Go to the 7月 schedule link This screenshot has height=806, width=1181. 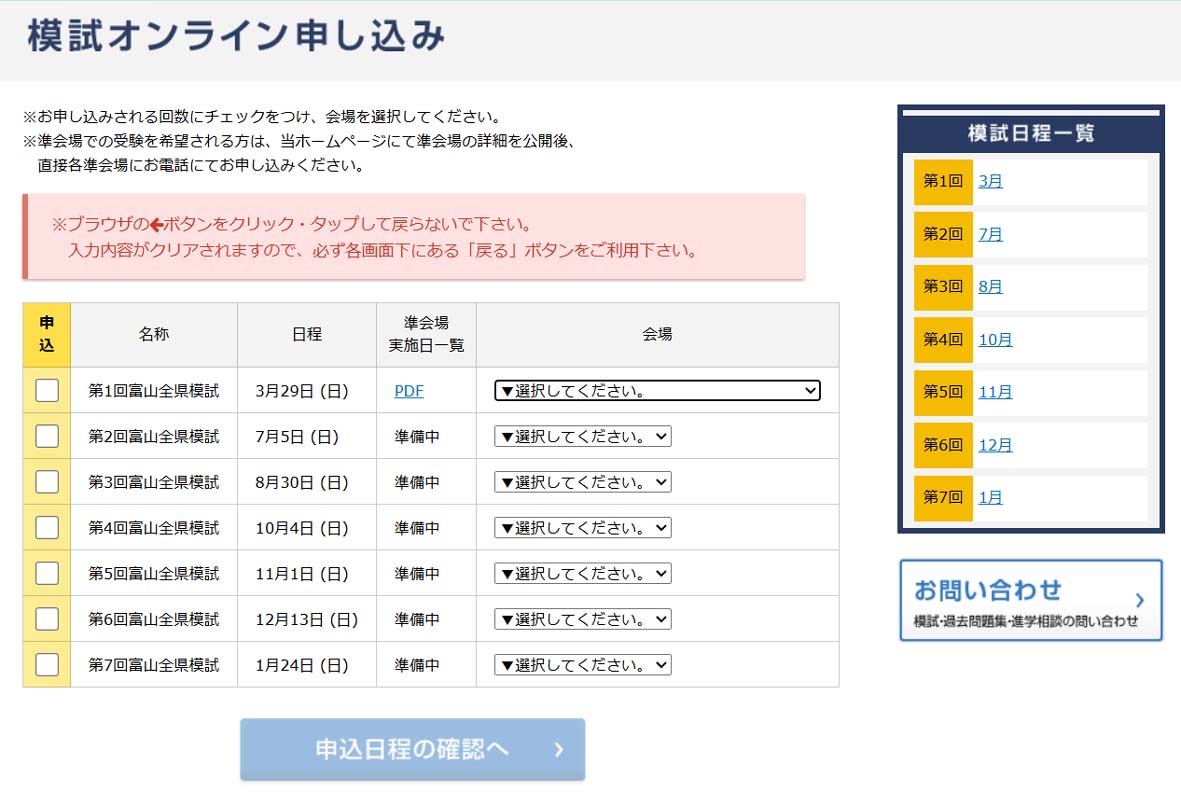coord(990,234)
